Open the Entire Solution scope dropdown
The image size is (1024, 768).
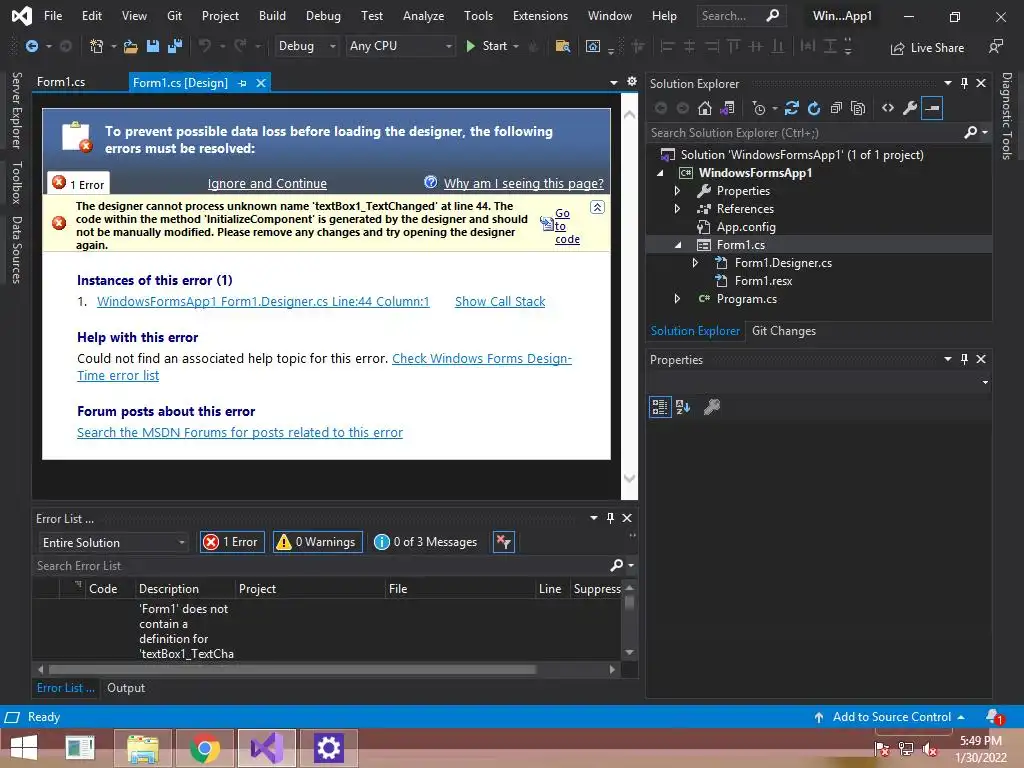[113, 543]
